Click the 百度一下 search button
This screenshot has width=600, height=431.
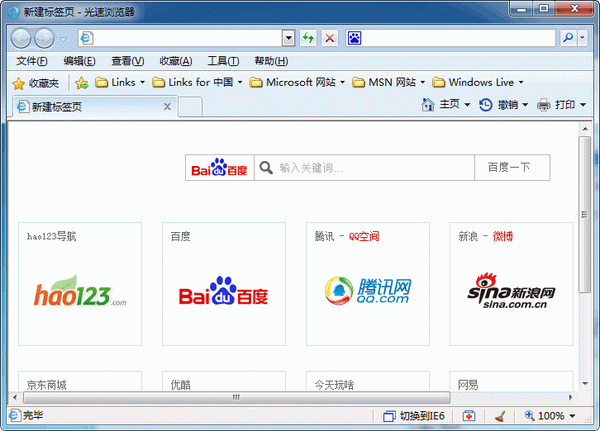point(512,168)
